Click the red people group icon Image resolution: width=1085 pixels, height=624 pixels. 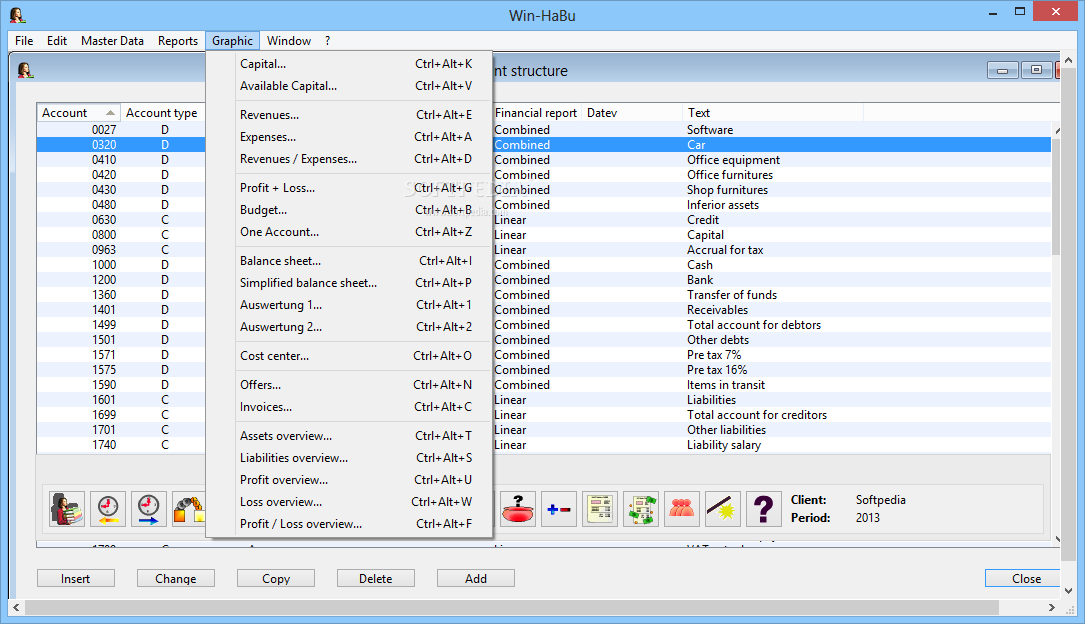(x=682, y=509)
